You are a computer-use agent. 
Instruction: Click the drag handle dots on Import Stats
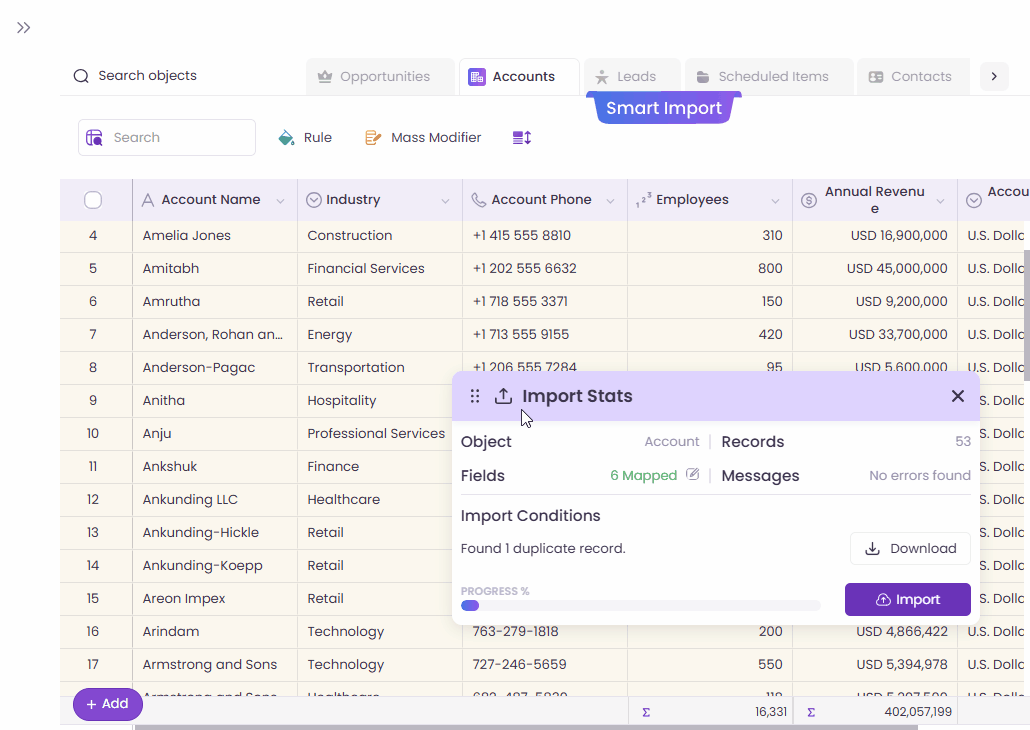point(474,396)
